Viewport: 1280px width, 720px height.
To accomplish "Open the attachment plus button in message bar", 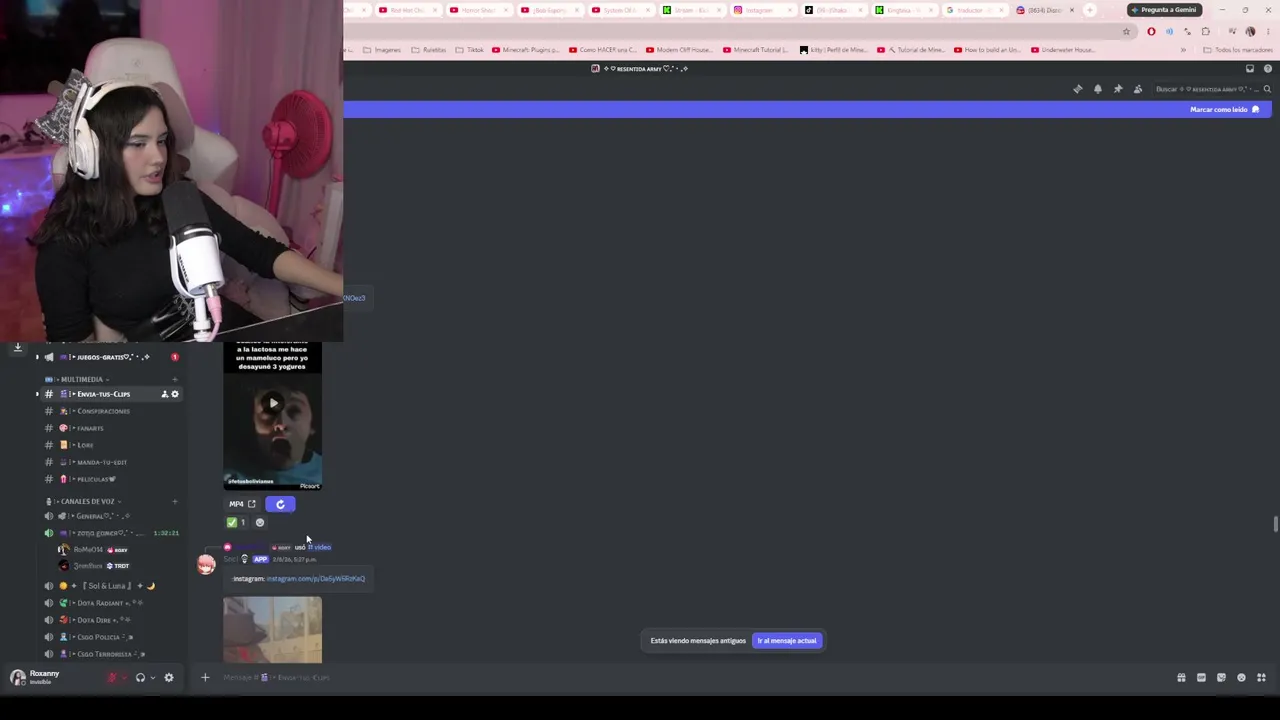I will (x=205, y=678).
